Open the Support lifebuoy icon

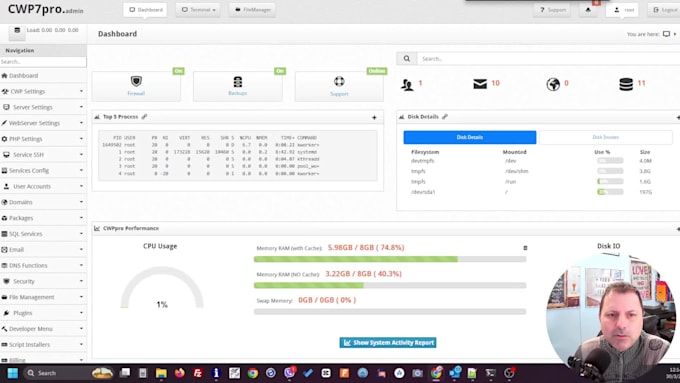[339, 82]
